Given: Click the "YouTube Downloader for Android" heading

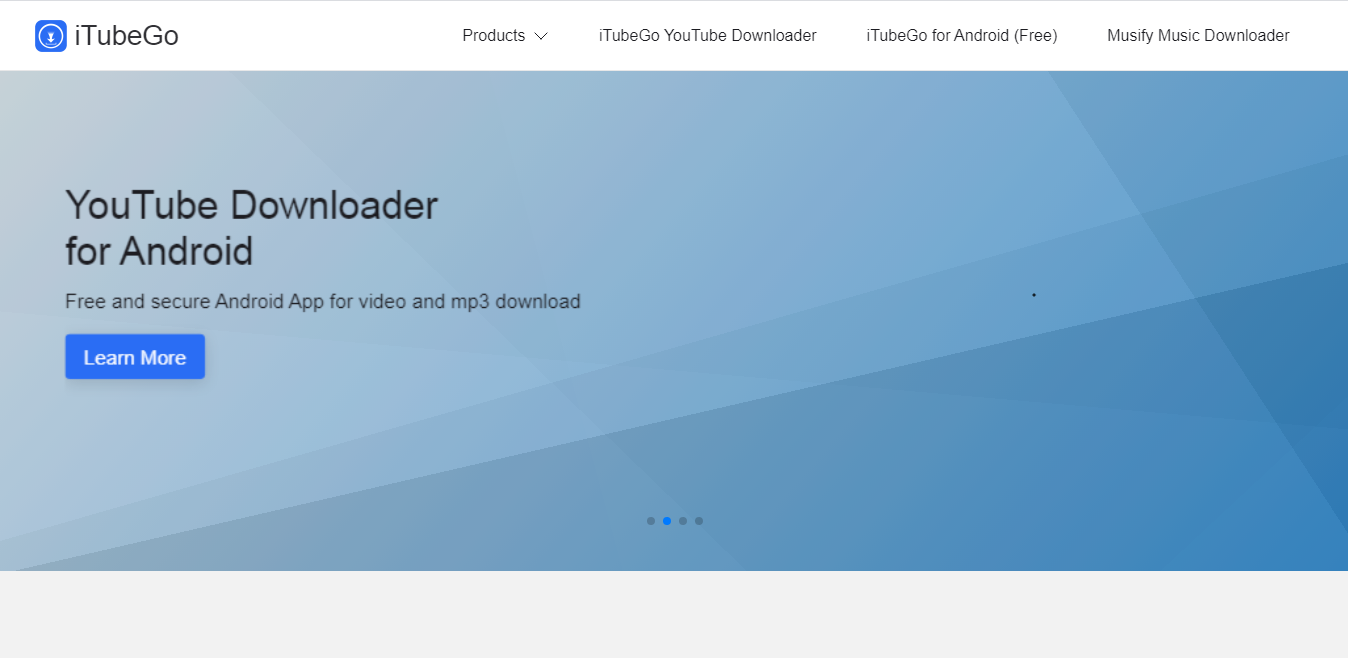Looking at the screenshot, I should click(252, 228).
